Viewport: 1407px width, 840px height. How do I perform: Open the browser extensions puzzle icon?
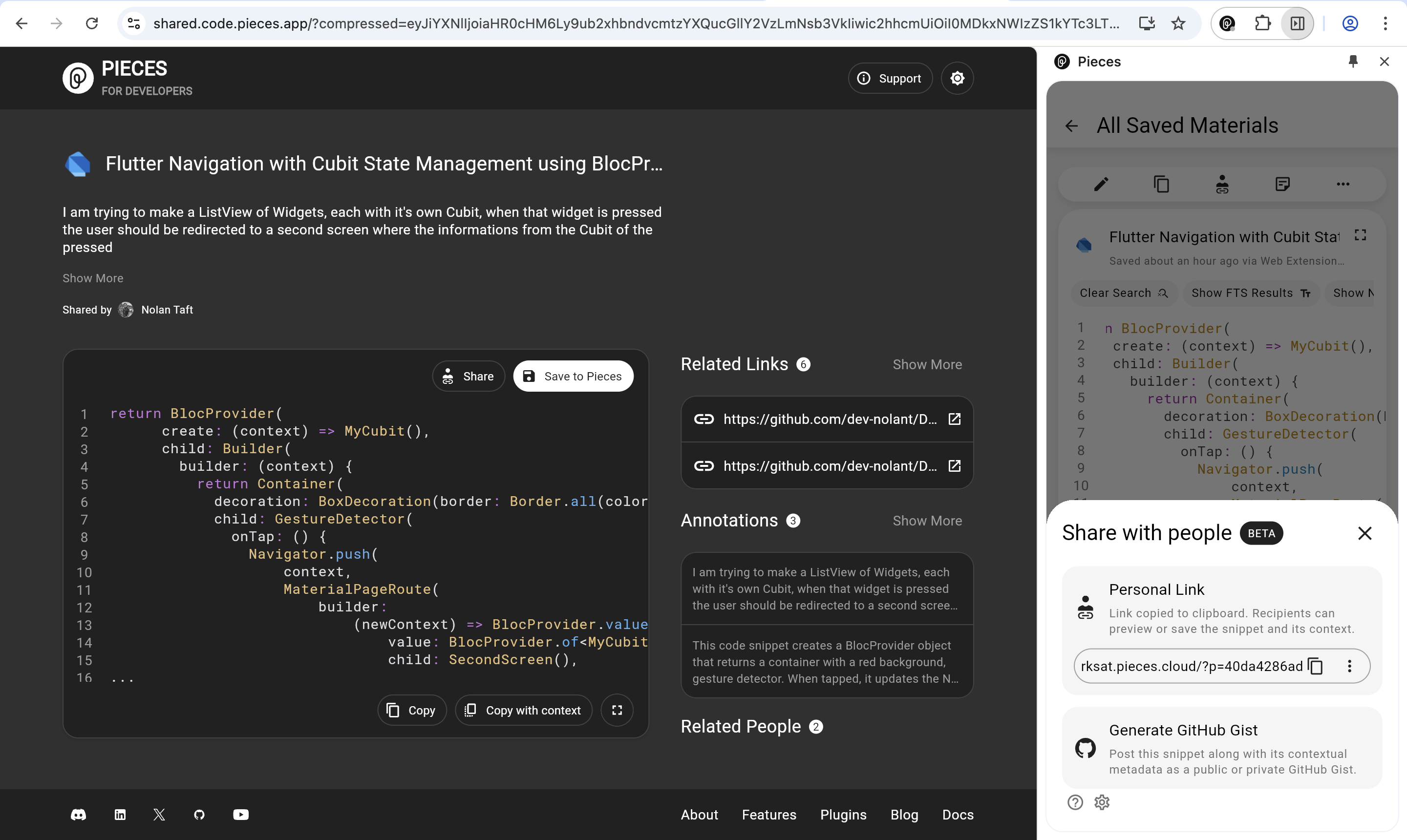tap(1262, 23)
